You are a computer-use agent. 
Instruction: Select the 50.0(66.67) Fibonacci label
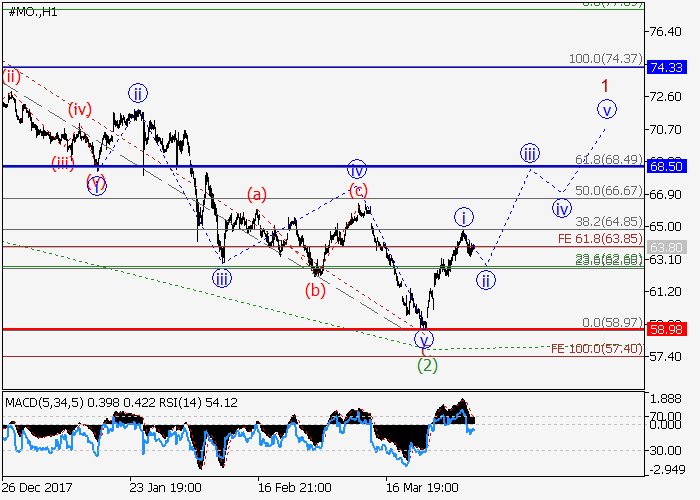(607, 190)
